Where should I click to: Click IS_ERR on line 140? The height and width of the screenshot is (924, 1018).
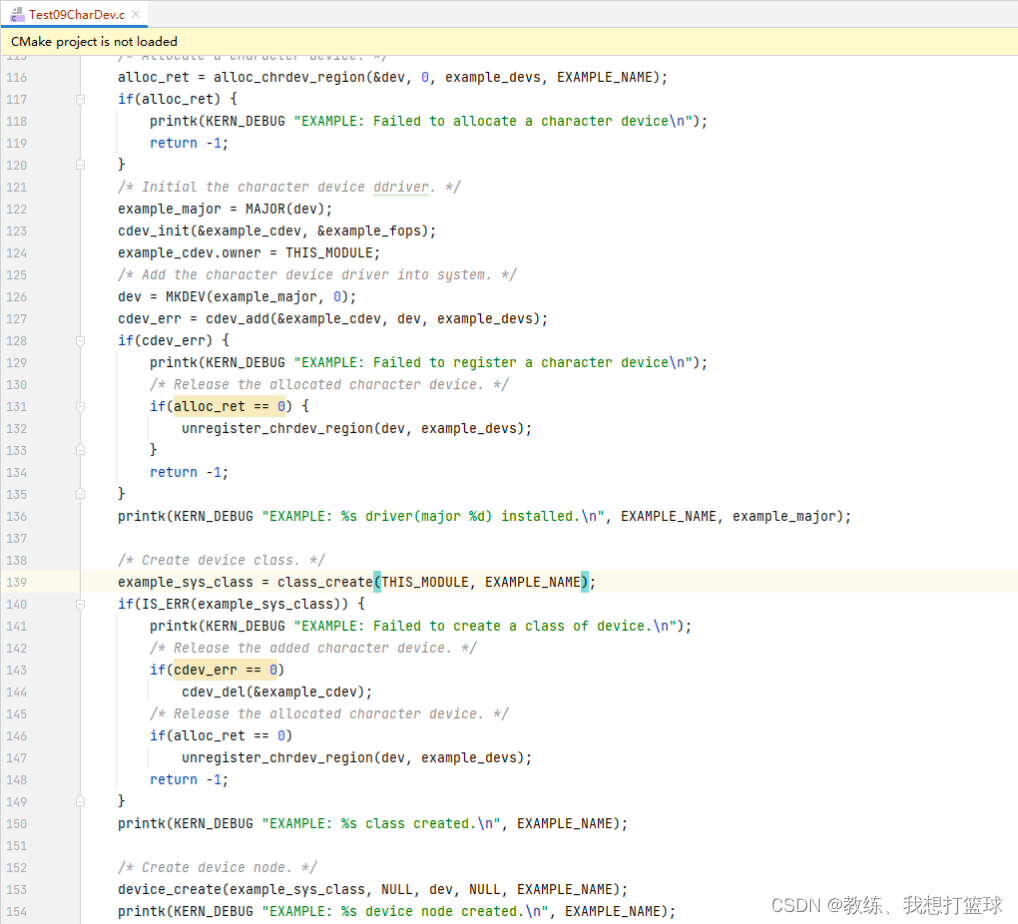click(x=166, y=605)
